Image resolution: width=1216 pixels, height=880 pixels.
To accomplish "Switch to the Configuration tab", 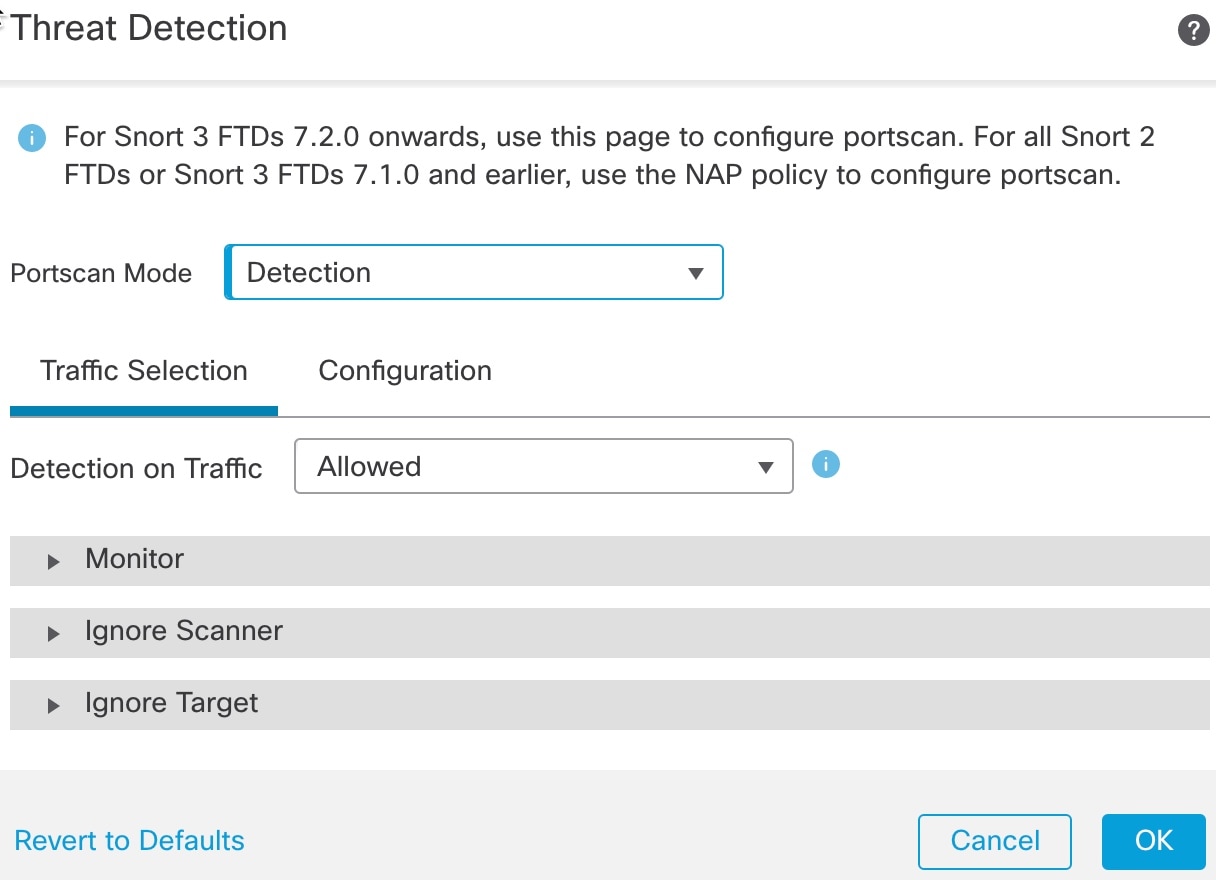I will point(405,371).
